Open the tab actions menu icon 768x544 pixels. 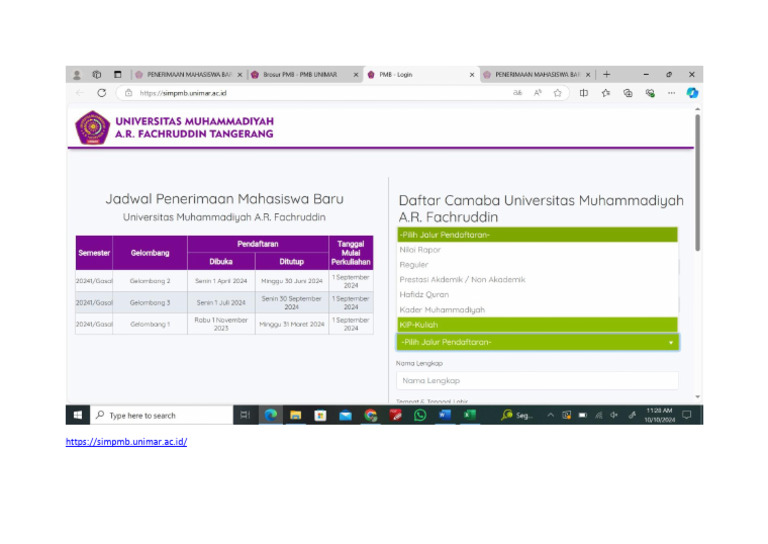(x=118, y=74)
